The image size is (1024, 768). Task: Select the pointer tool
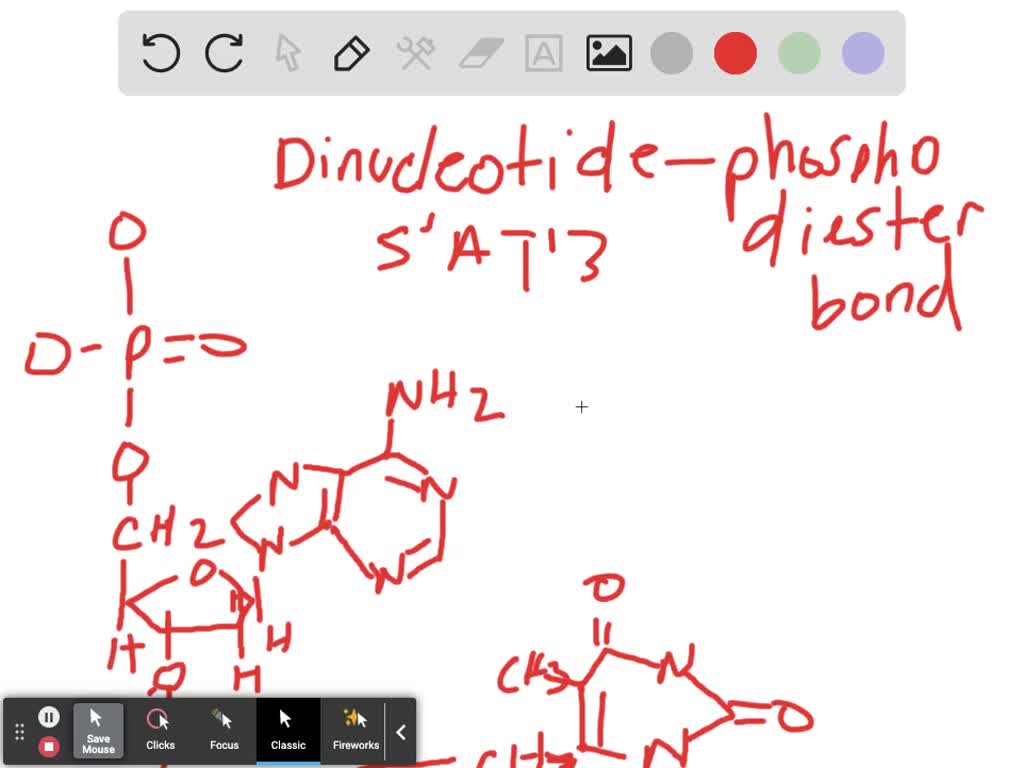point(288,53)
